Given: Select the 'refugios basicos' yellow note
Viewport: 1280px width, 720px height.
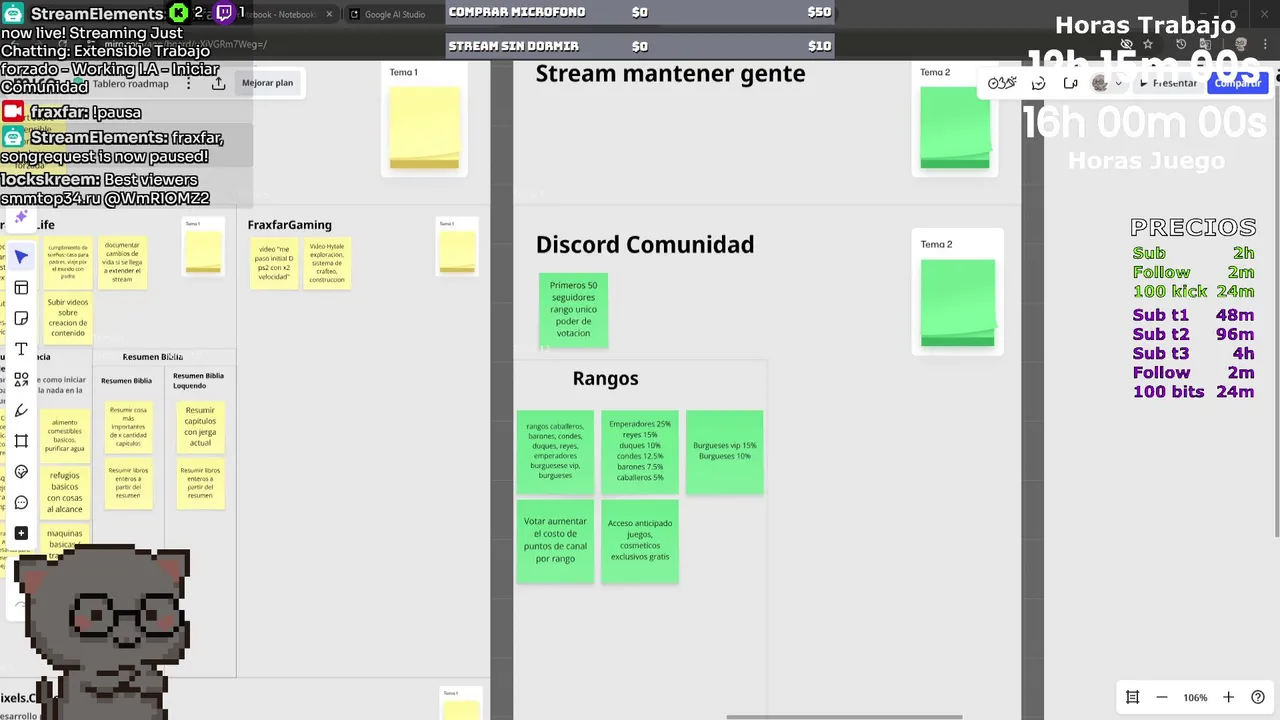Looking at the screenshot, I should coord(65,493).
